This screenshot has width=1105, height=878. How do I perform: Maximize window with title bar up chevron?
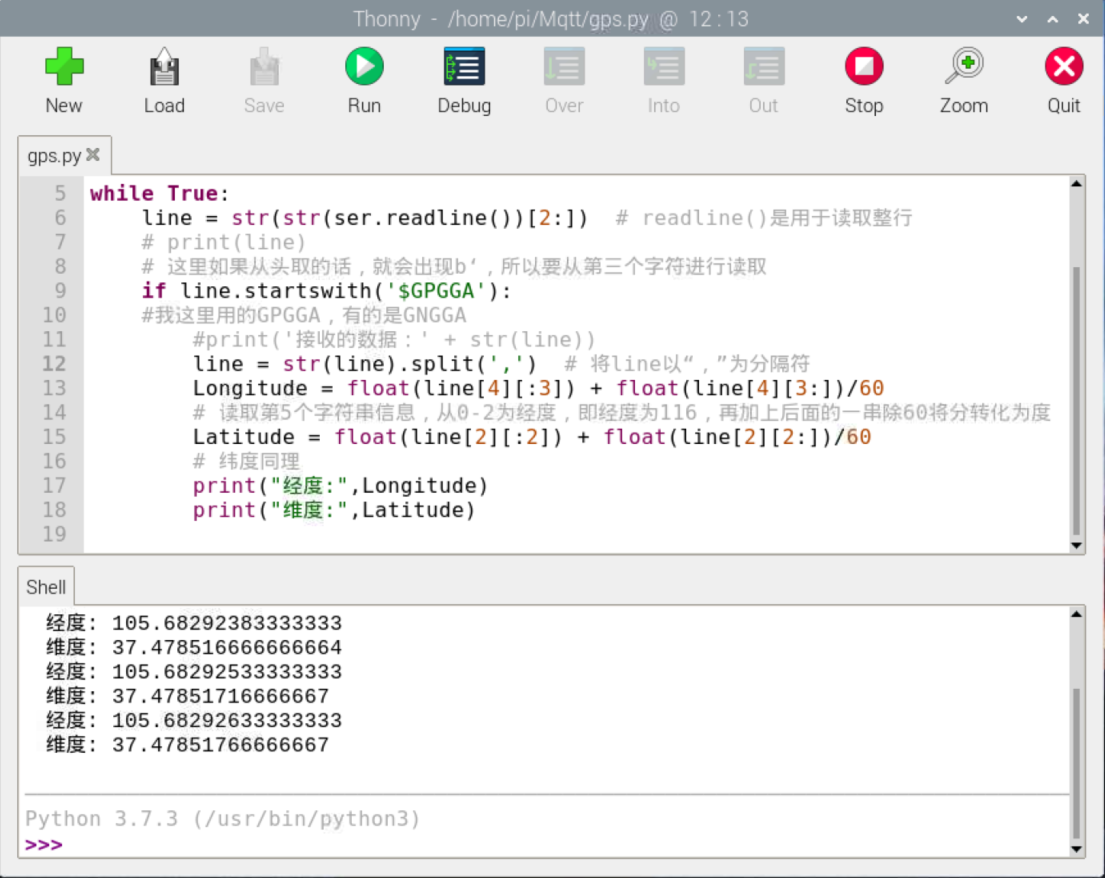[1053, 19]
